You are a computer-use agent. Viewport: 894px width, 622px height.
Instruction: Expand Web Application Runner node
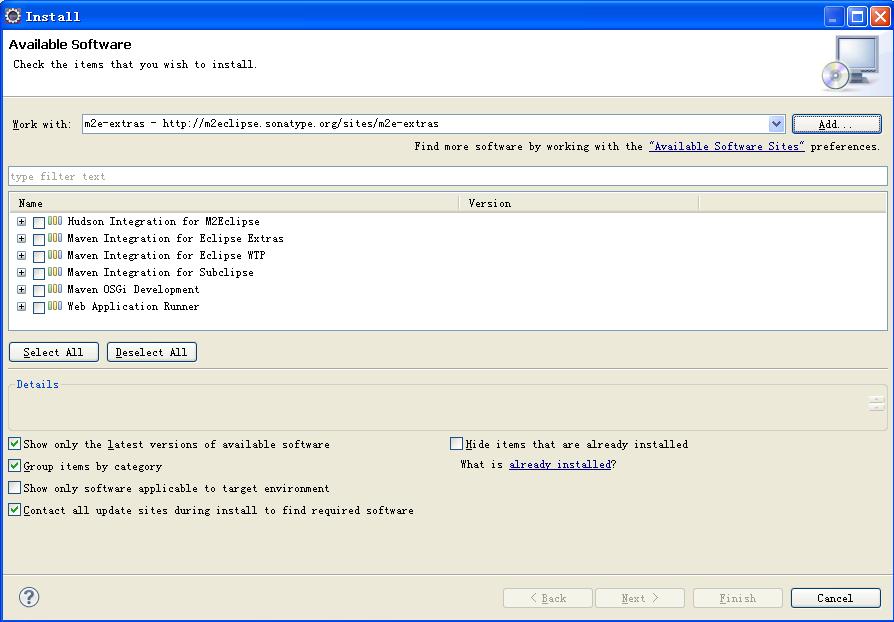click(22, 307)
